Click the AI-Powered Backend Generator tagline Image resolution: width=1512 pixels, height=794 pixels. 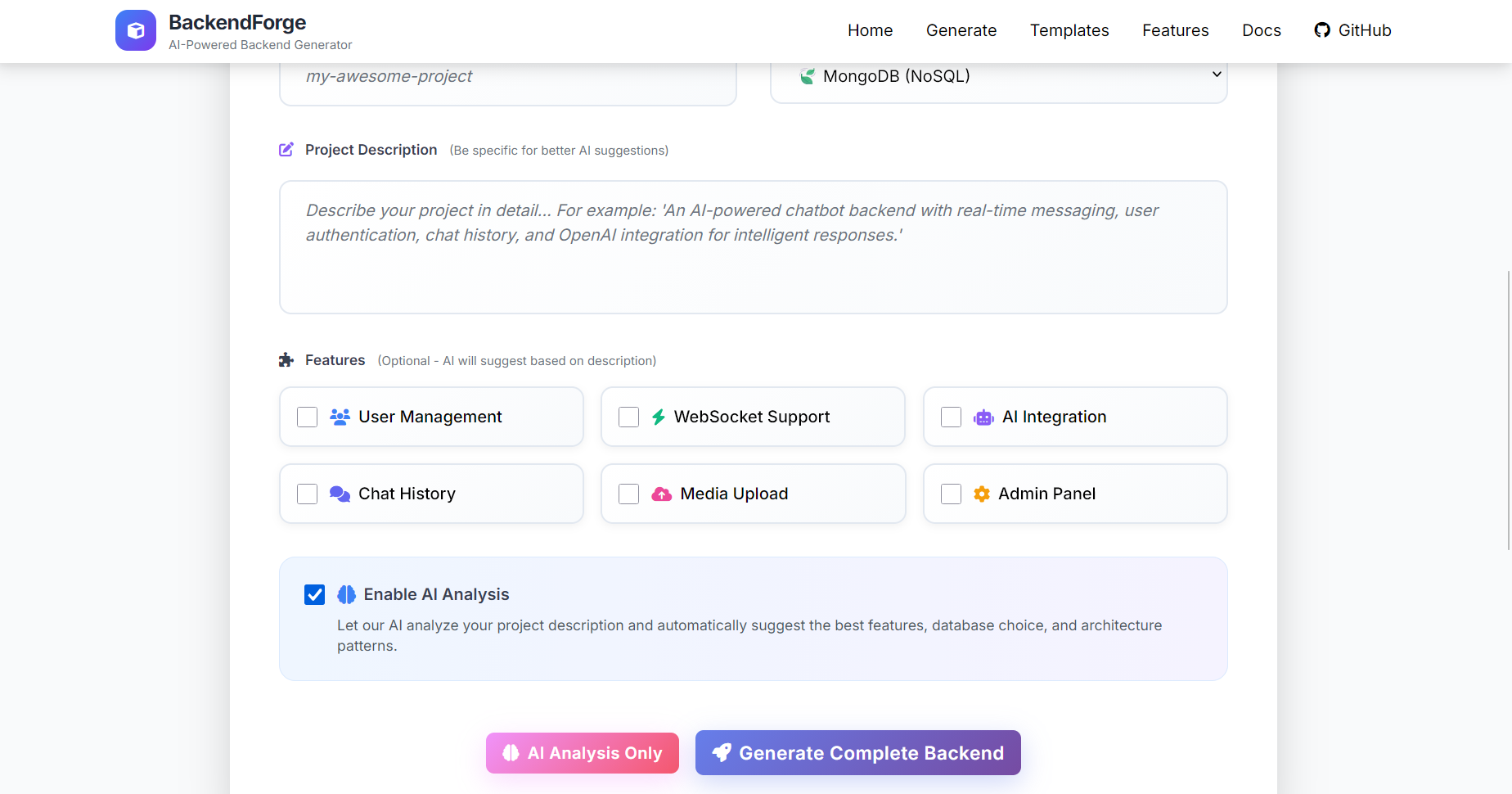pyautogui.click(x=260, y=45)
